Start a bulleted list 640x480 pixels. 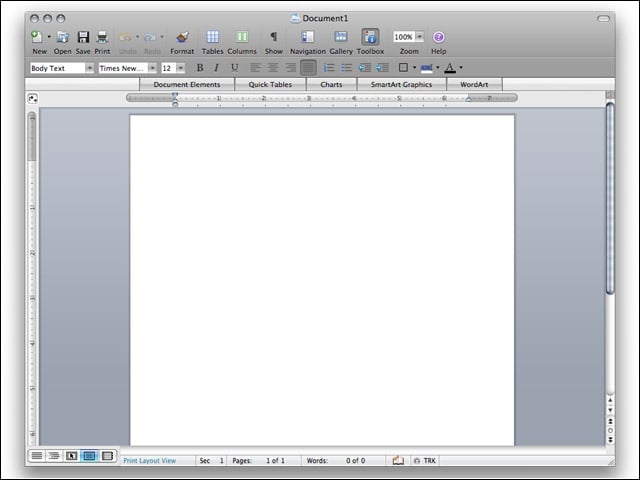(347, 68)
